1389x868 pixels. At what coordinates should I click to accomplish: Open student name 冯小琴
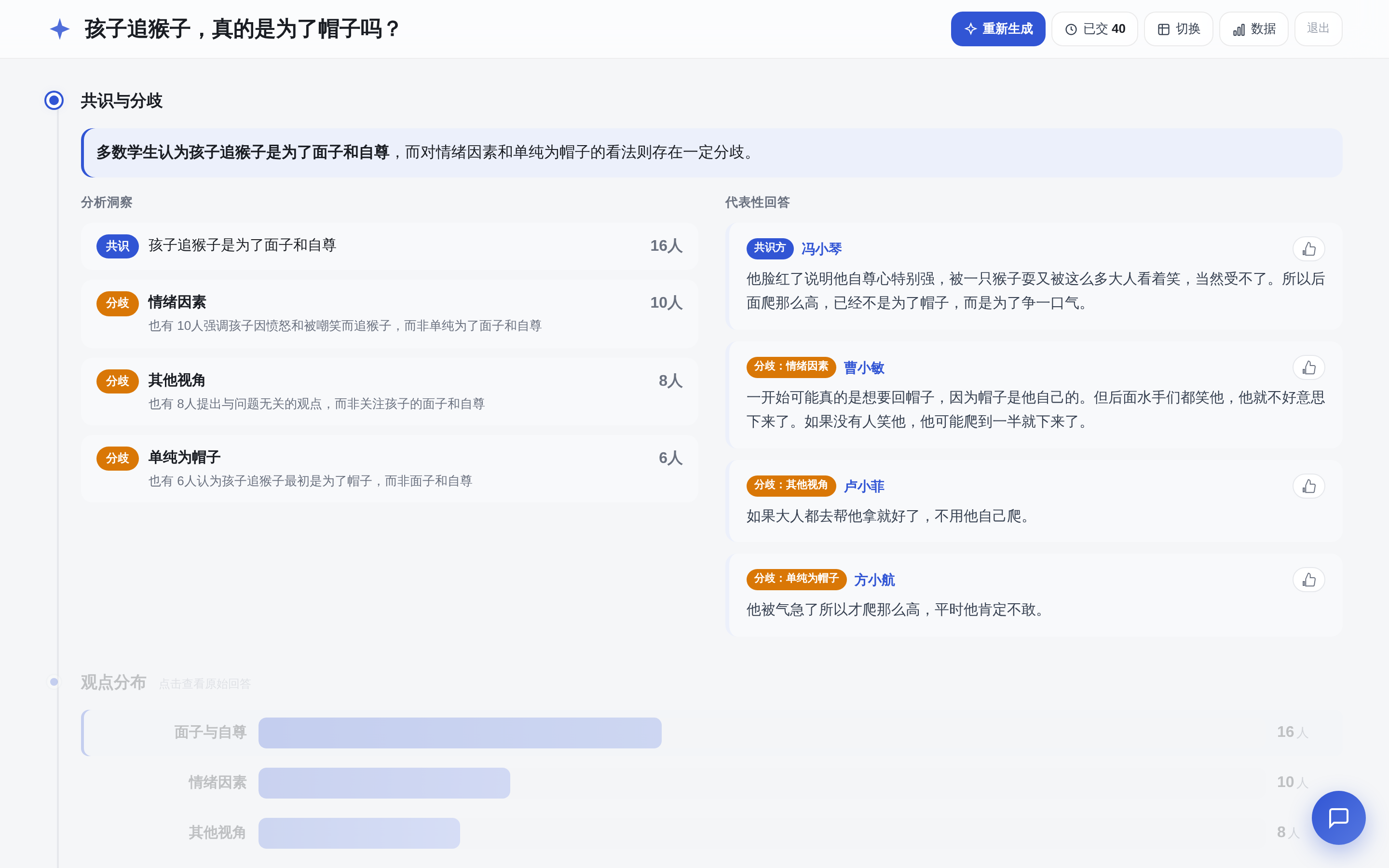821,249
